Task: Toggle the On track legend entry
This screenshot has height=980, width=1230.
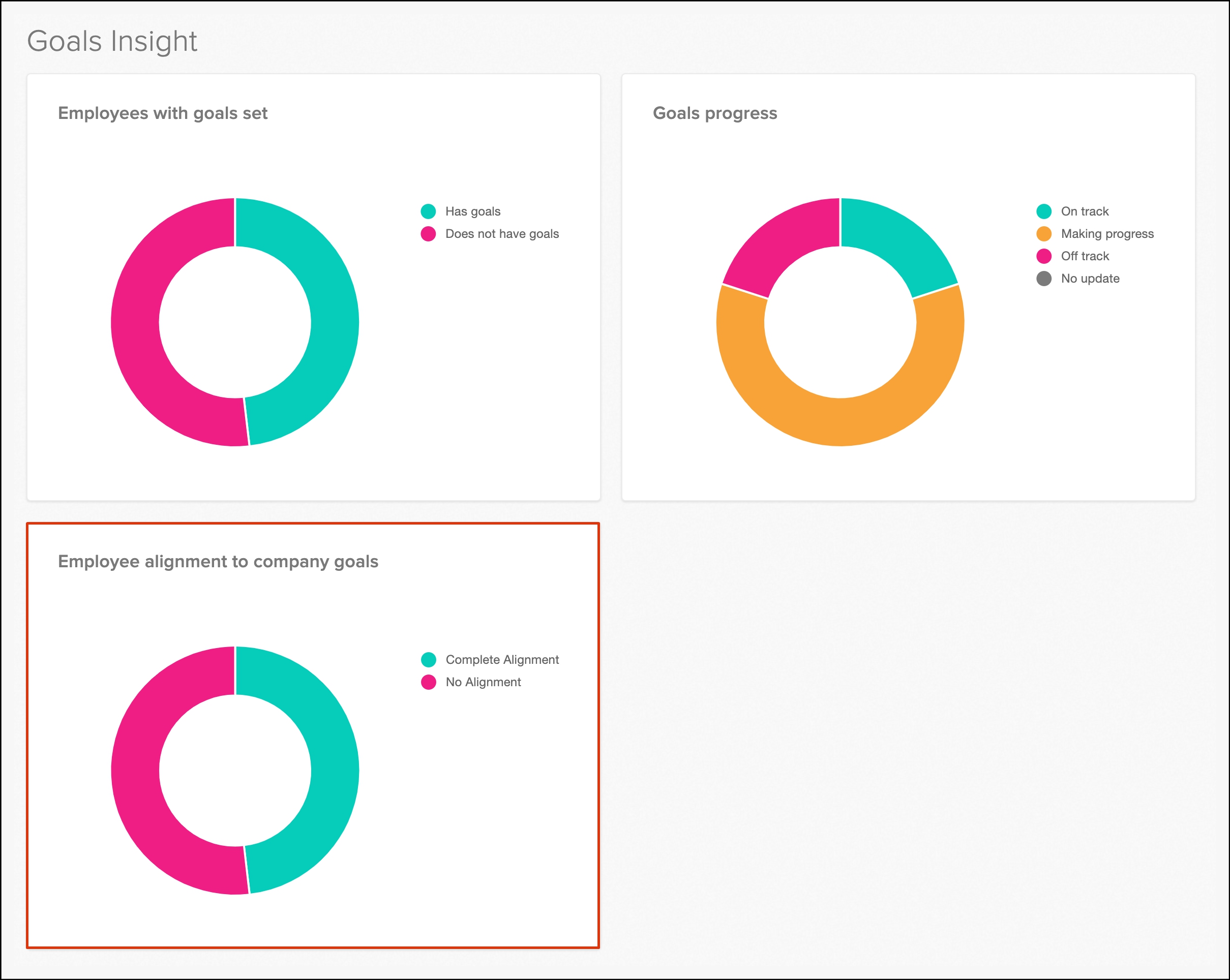Action: [x=1084, y=211]
